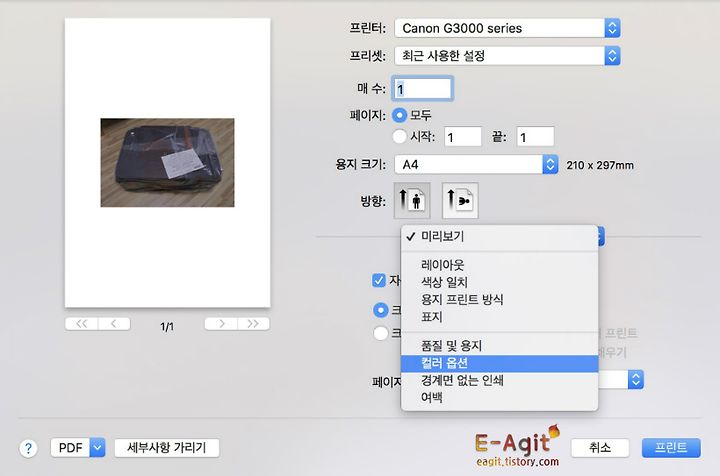
Task: Go to first preview page
Action: (82, 324)
